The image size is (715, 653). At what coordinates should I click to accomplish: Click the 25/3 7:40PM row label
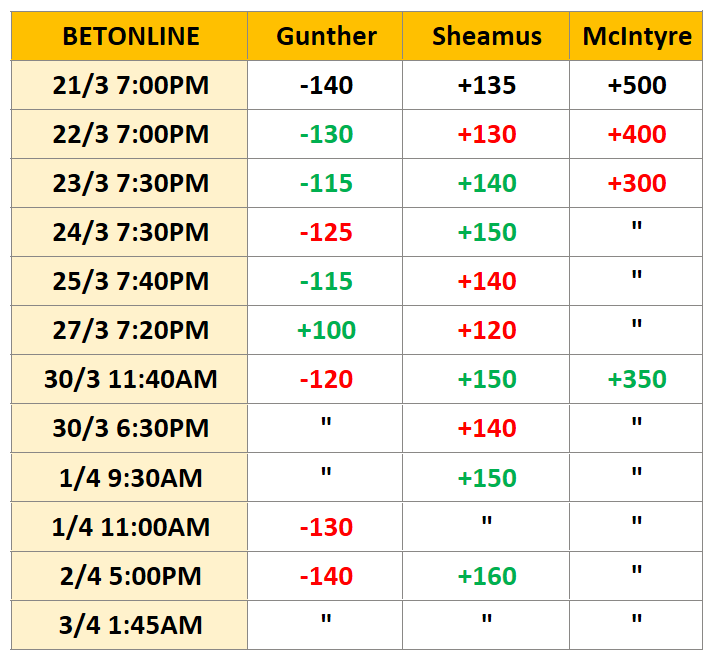coord(130,281)
